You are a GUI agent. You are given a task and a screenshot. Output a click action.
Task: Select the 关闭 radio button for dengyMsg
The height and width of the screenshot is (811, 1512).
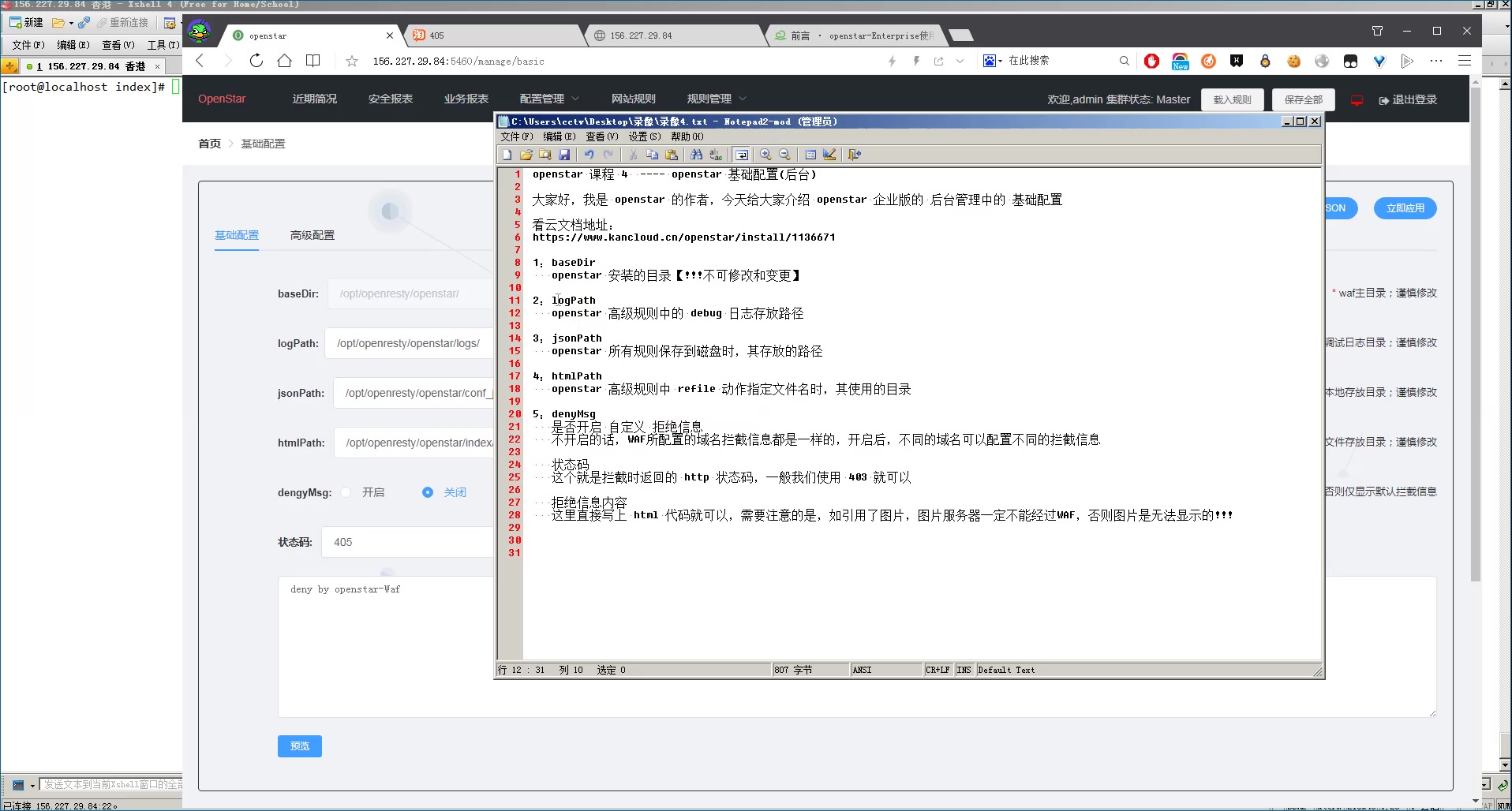[x=428, y=492]
